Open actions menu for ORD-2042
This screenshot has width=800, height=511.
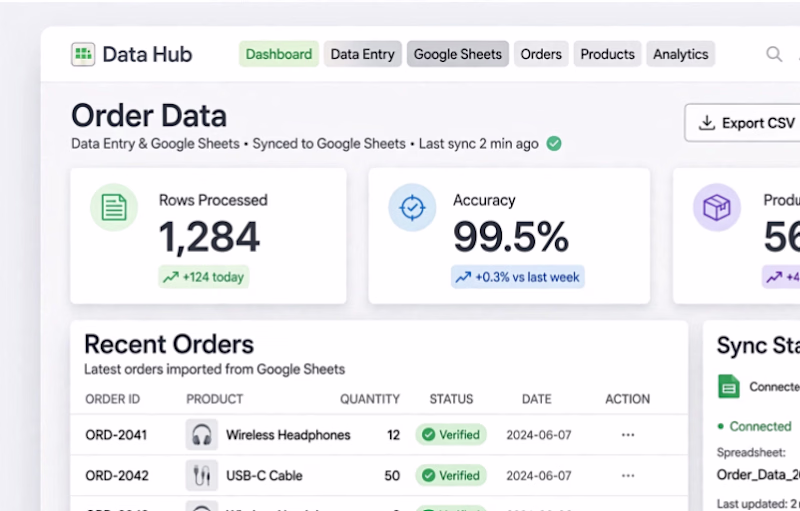628,476
